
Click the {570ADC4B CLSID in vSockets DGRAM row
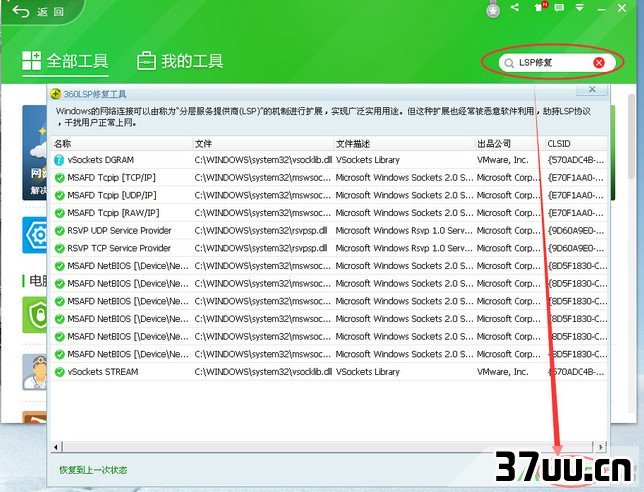[576, 160]
